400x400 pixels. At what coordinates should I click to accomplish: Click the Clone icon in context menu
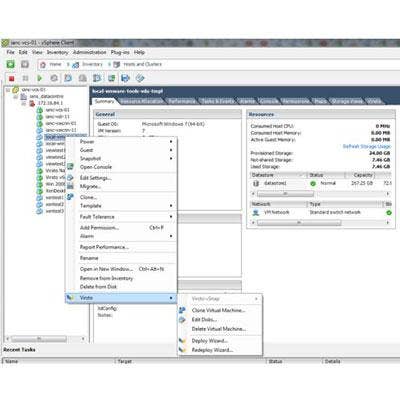[70, 197]
